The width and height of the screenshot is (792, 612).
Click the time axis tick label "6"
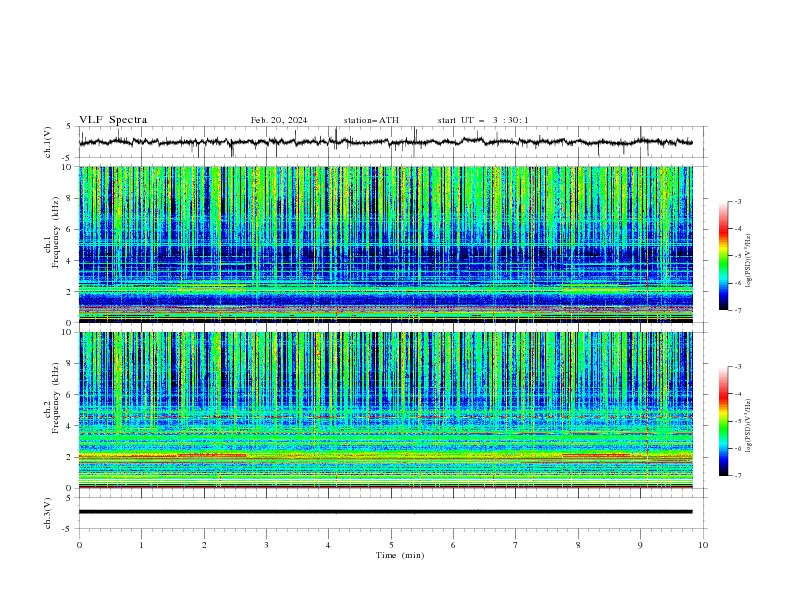pos(453,545)
